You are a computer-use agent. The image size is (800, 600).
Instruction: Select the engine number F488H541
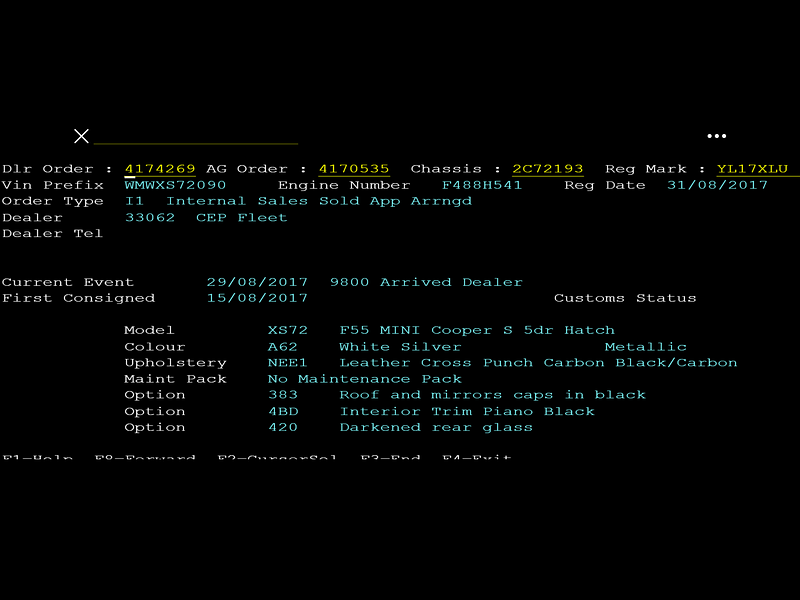[x=482, y=185]
